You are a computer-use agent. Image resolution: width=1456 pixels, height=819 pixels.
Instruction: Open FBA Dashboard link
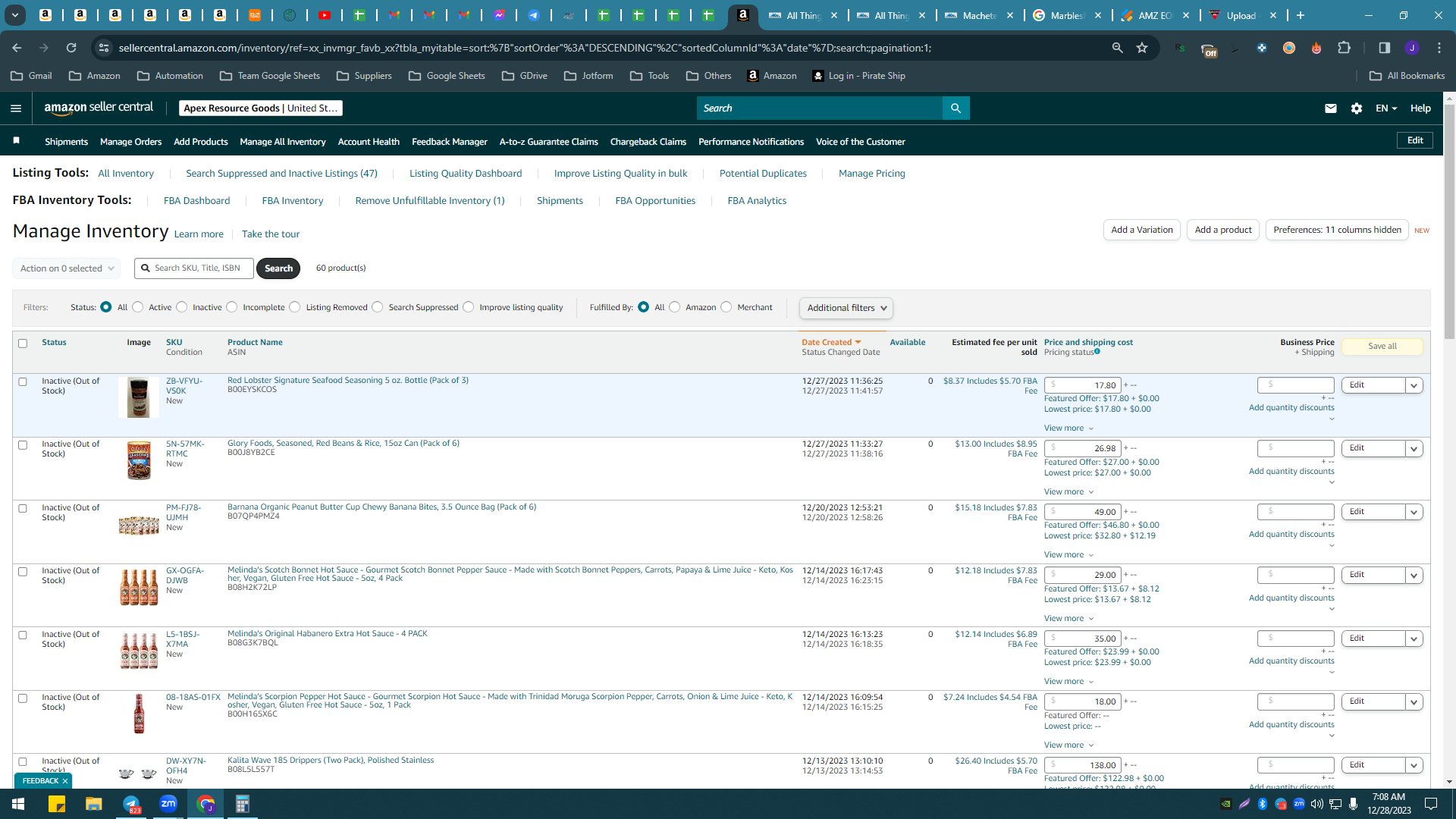196,201
